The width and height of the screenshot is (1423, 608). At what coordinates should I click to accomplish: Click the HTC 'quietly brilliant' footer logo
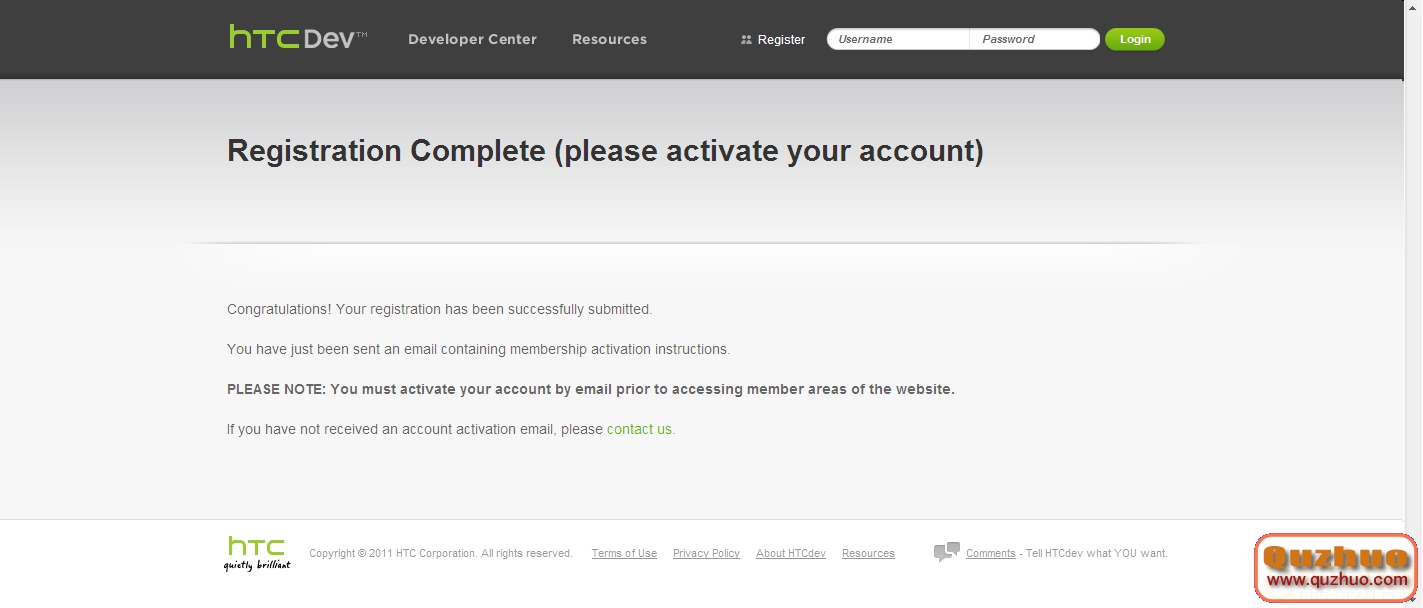pyautogui.click(x=256, y=553)
